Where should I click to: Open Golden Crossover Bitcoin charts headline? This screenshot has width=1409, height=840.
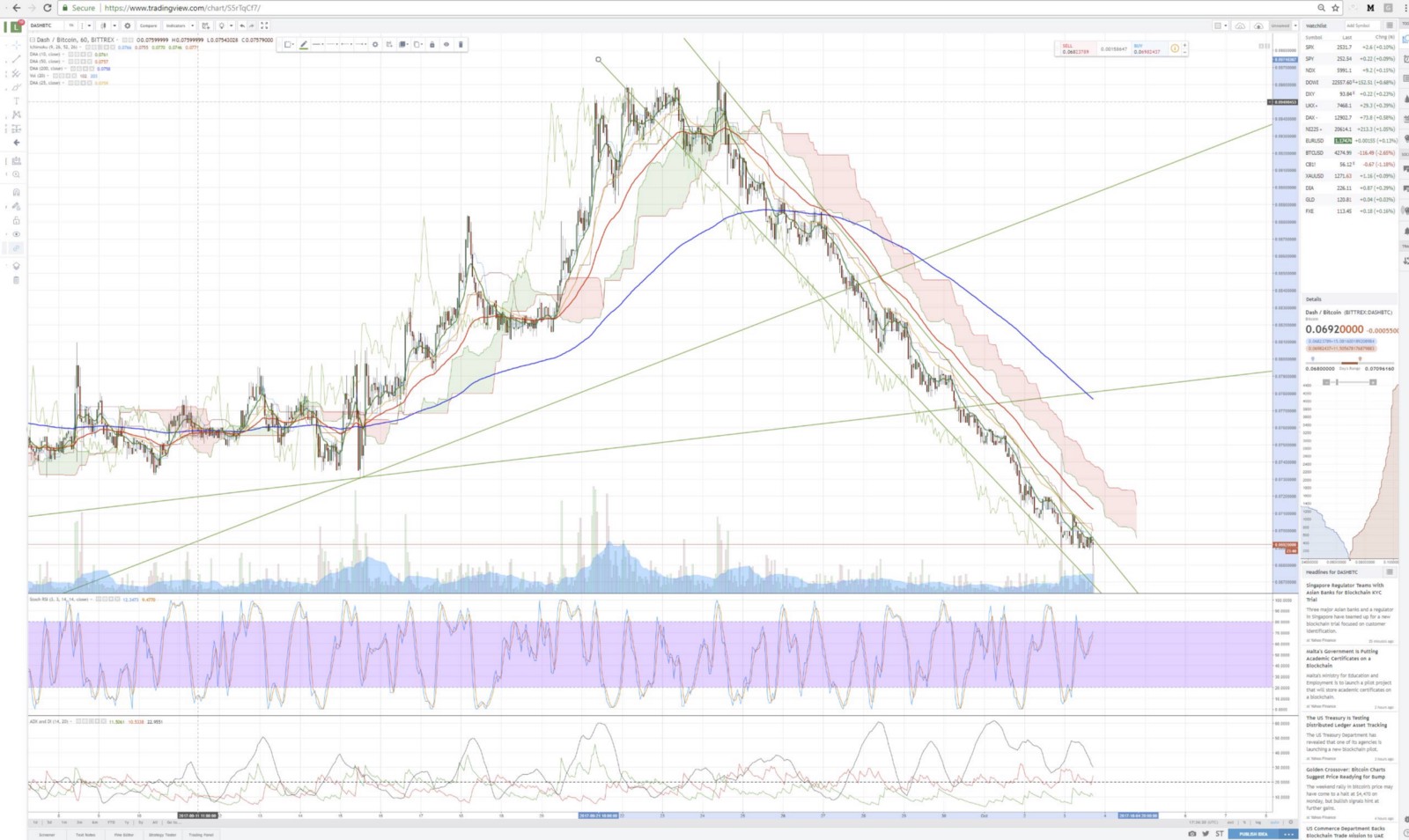coord(1346,773)
